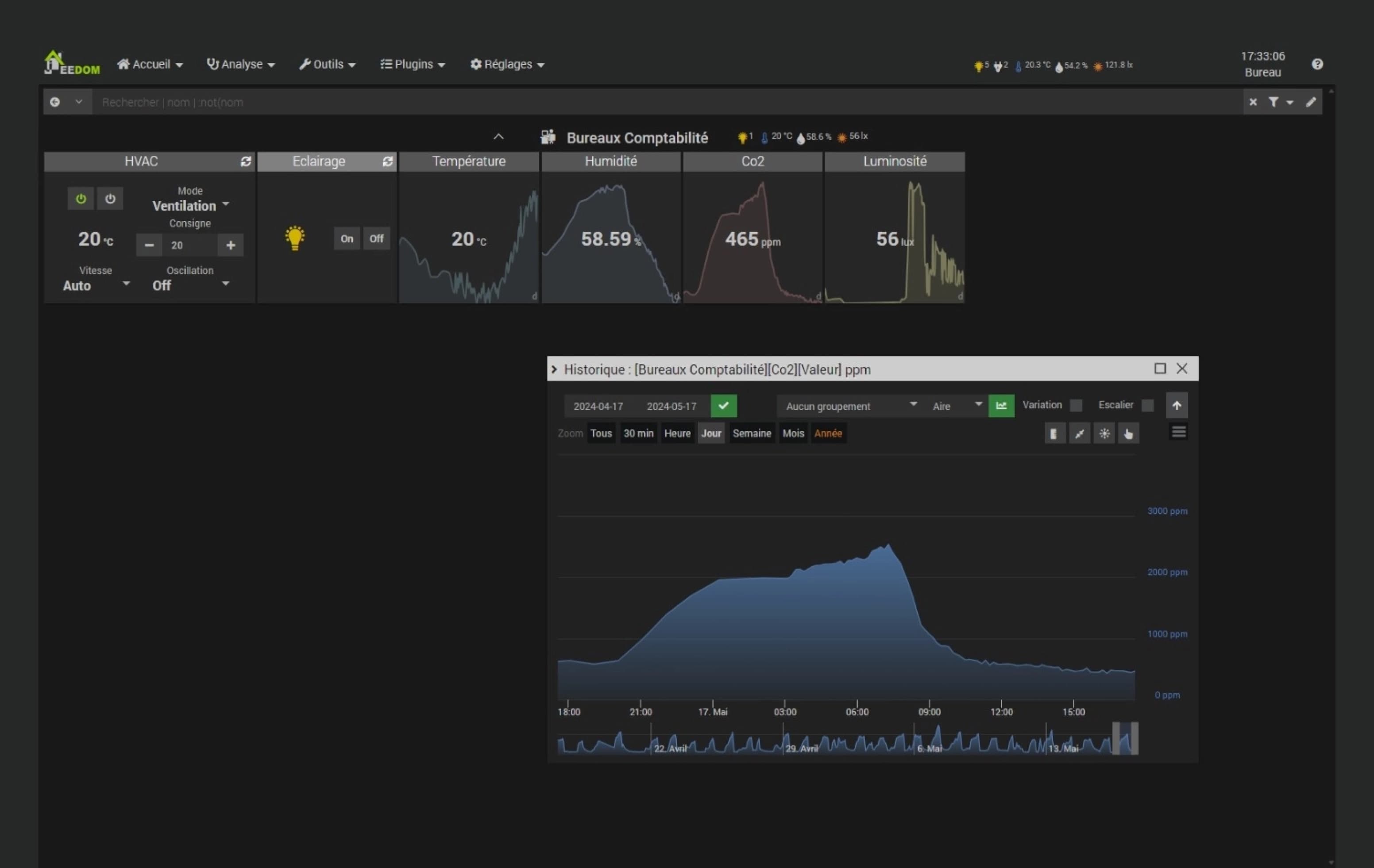Image resolution: width=1374 pixels, height=868 pixels.
Task: Decrease Consigne with minus button
Action: [x=150, y=245]
